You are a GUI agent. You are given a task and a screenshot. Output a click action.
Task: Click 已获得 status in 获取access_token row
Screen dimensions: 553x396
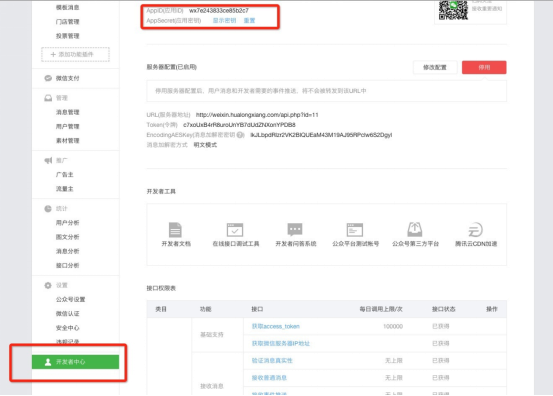point(441,327)
